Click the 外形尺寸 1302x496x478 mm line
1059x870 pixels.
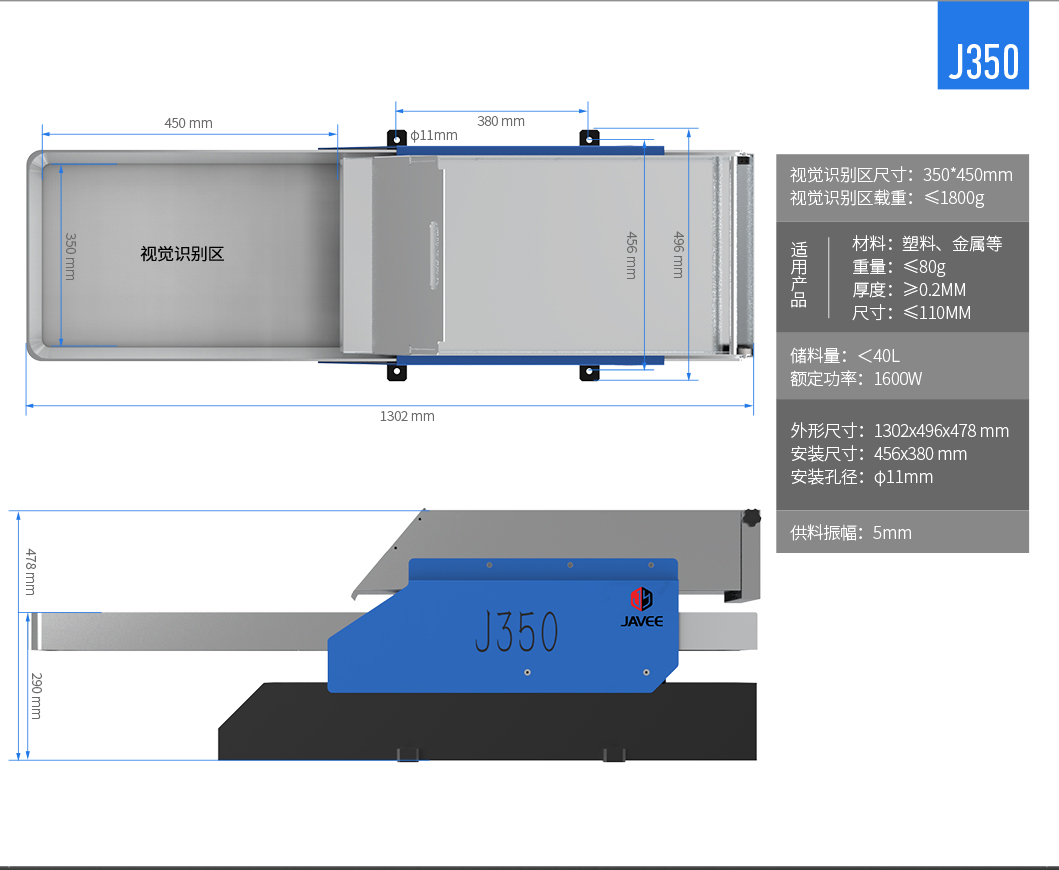(x=899, y=431)
